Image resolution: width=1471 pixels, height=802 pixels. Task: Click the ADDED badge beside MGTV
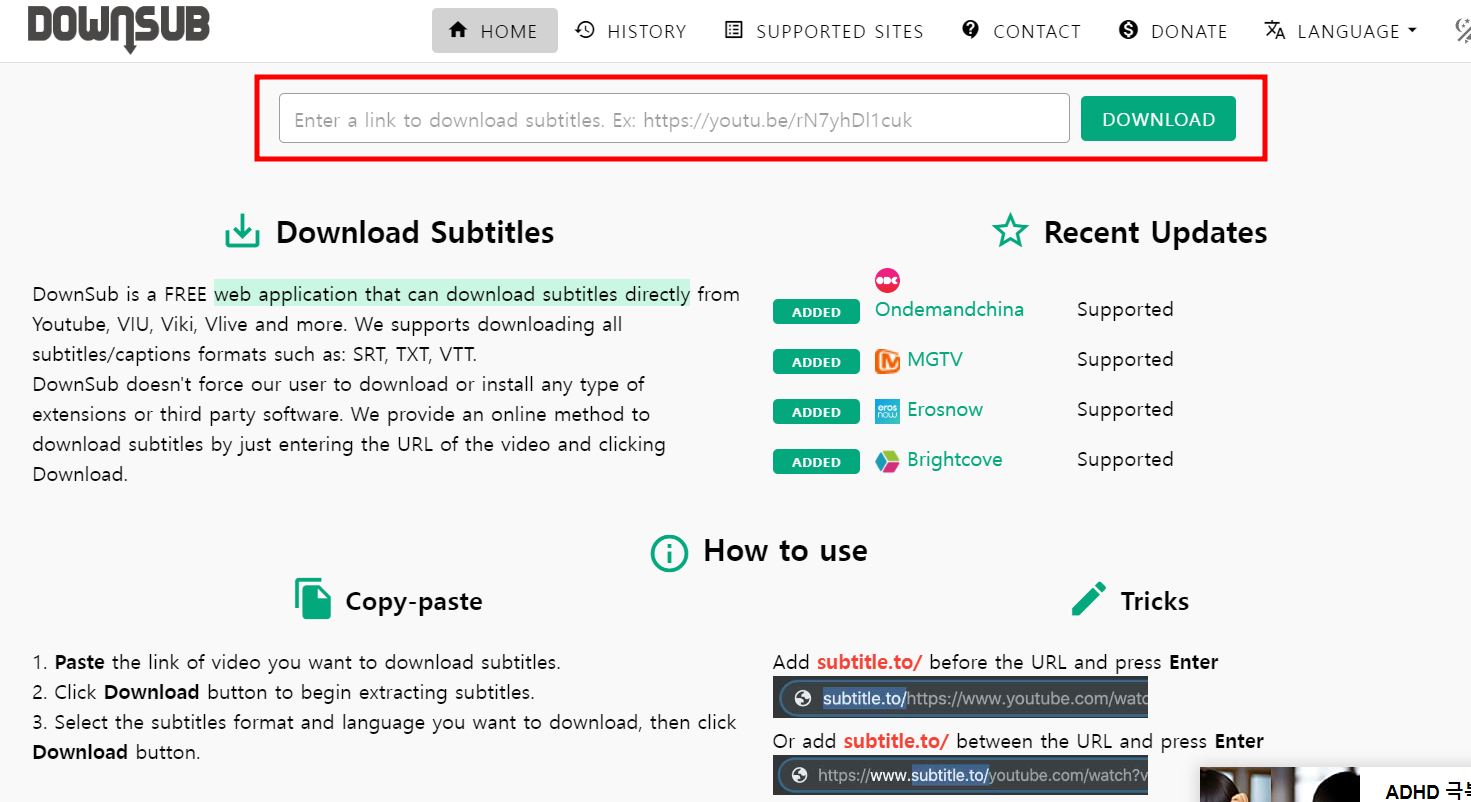tap(816, 362)
